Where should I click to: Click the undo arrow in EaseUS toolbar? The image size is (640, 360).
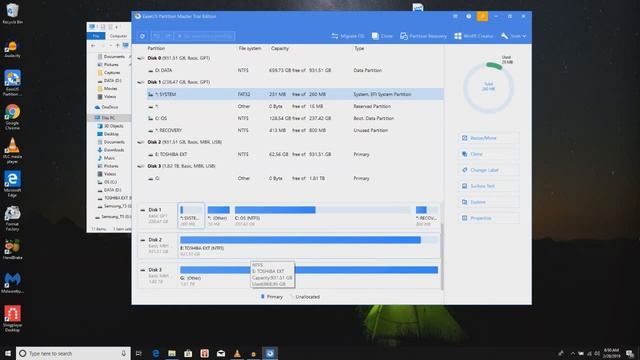click(x=156, y=36)
